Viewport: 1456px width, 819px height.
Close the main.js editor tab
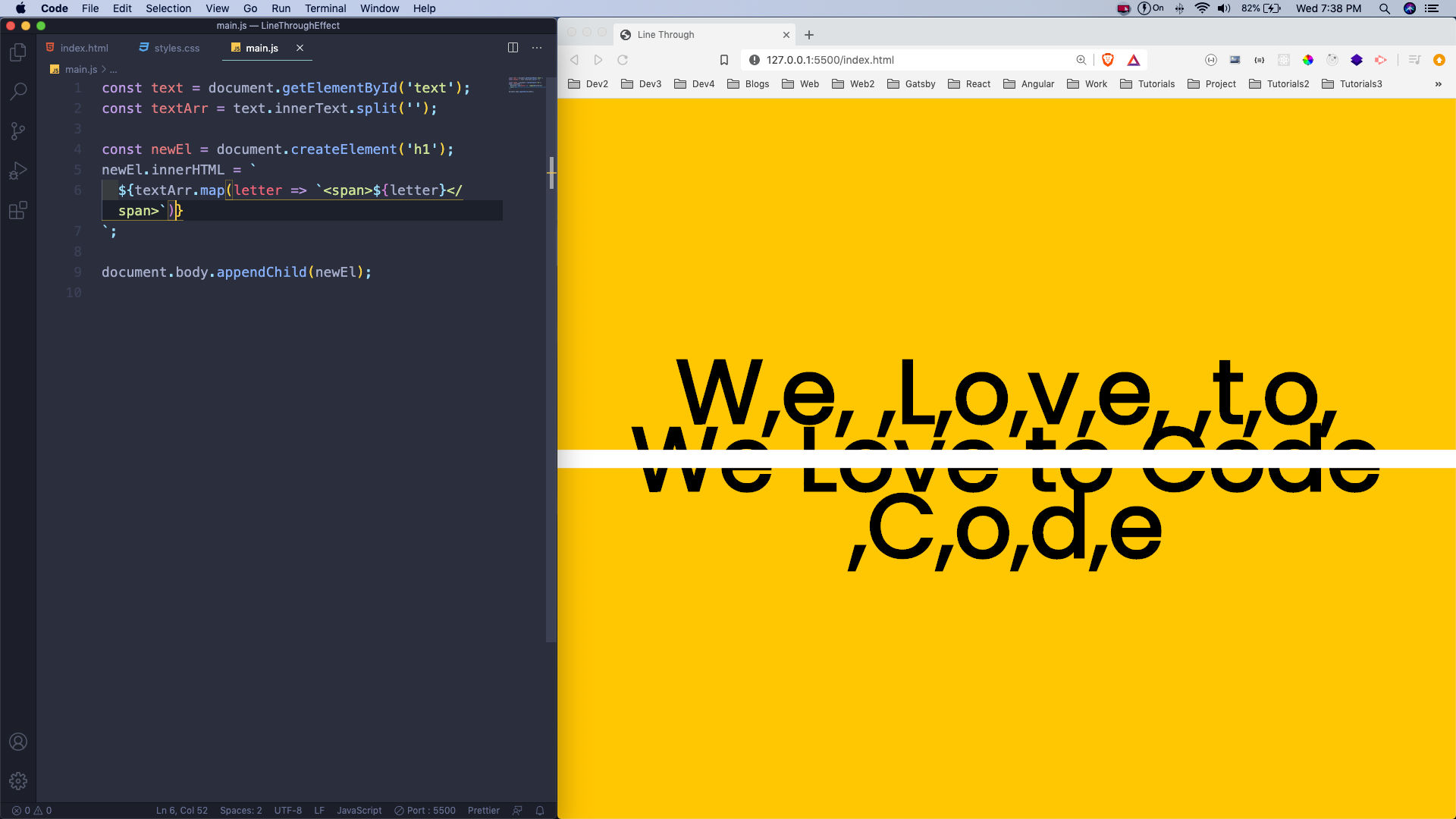click(300, 48)
